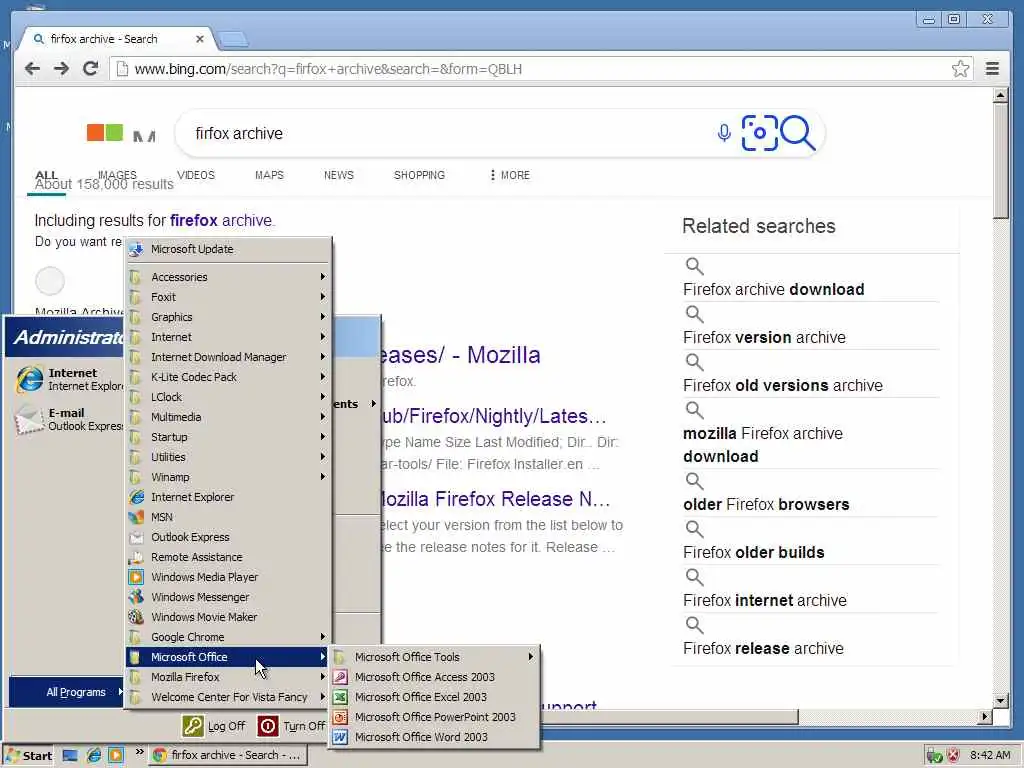This screenshot has height=768, width=1024.
Task: Click the Turn Off power icon
Action: point(268,726)
